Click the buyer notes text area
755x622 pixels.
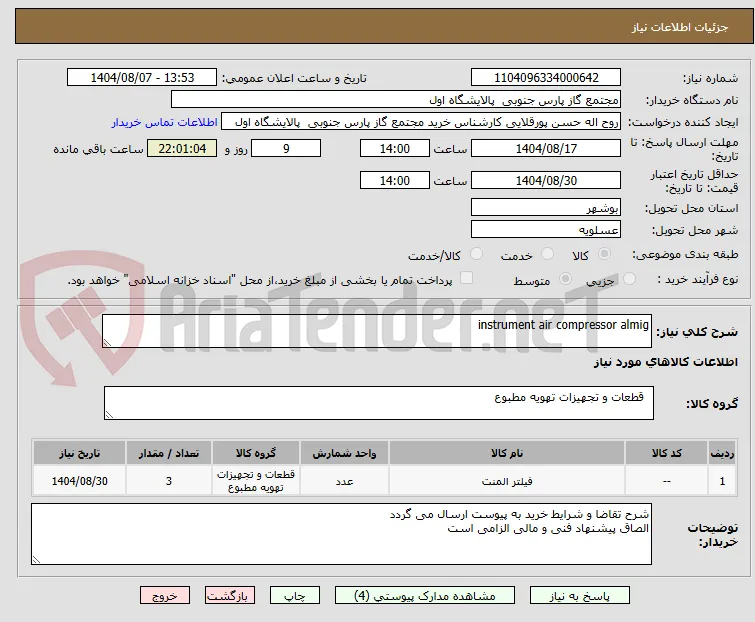[x=341, y=534]
